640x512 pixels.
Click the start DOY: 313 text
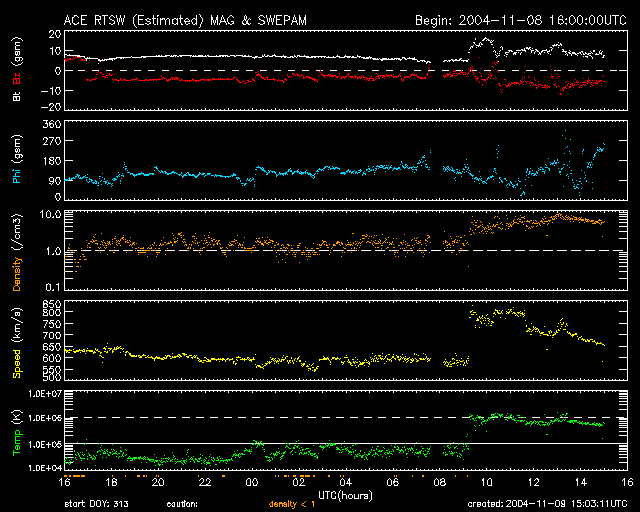point(97,504)
